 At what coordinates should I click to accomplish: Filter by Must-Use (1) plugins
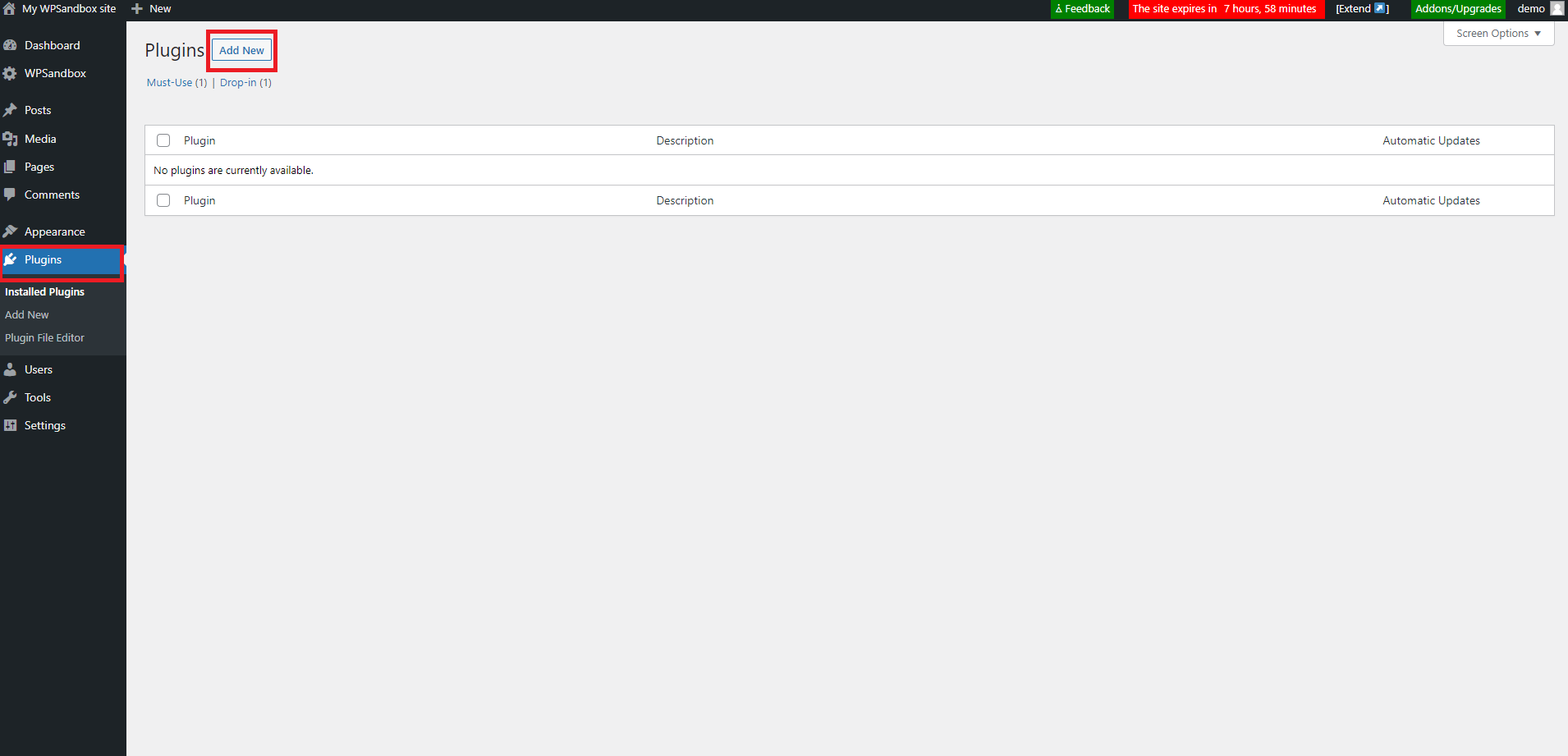(177, 82)
